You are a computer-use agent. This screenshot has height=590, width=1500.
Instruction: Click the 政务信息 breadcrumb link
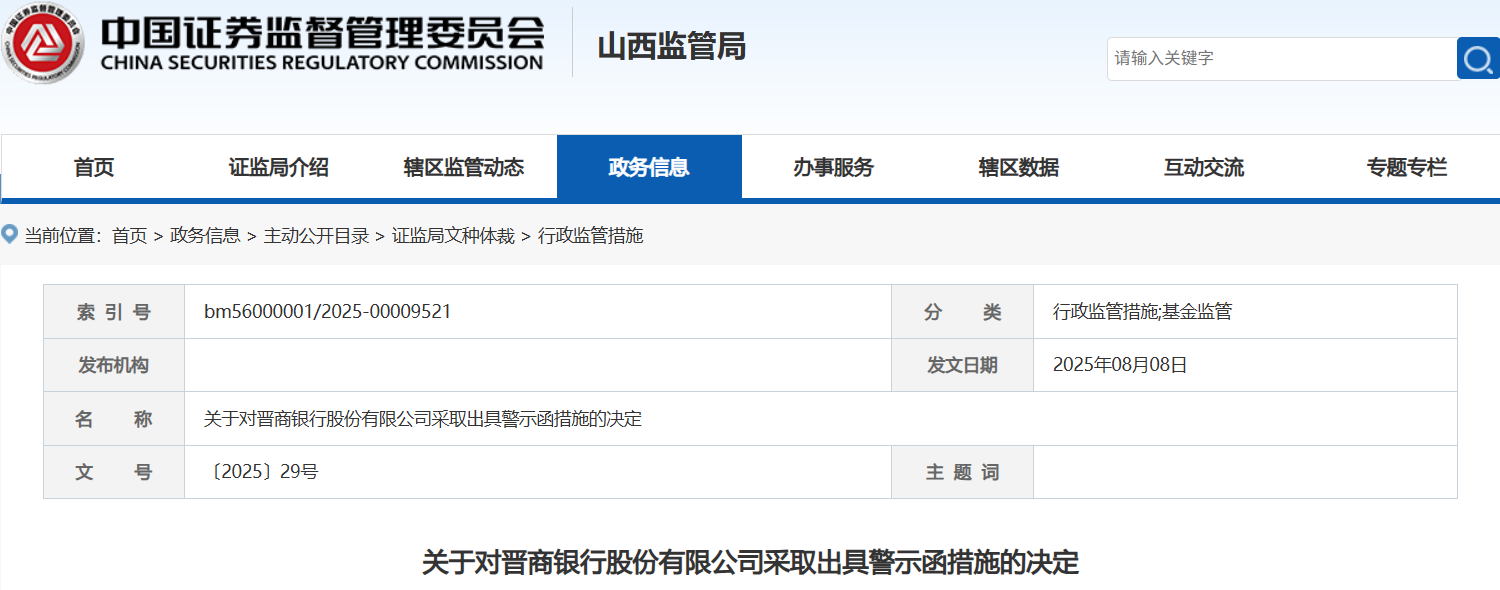205,236
